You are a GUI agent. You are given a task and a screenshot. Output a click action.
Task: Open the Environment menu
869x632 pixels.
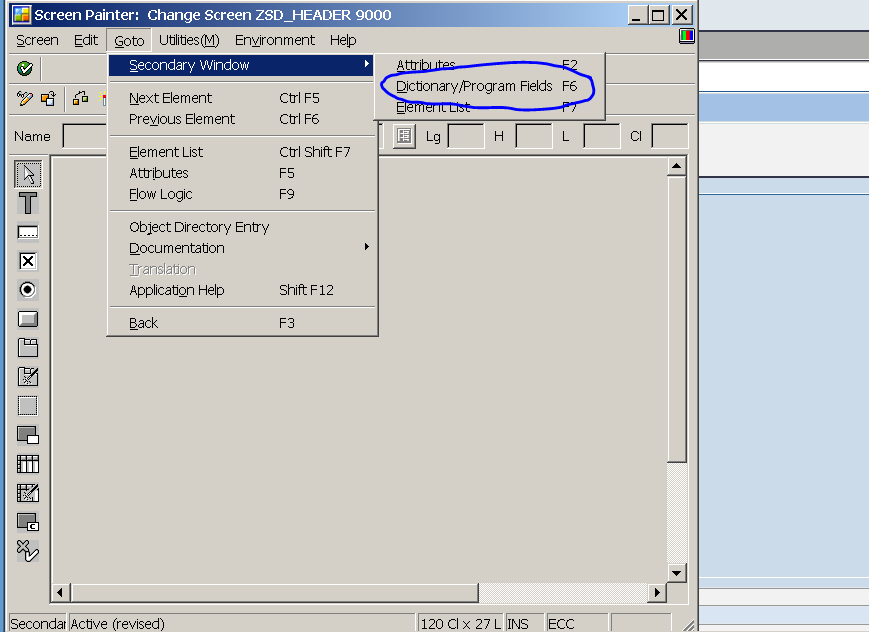[274, 40]
